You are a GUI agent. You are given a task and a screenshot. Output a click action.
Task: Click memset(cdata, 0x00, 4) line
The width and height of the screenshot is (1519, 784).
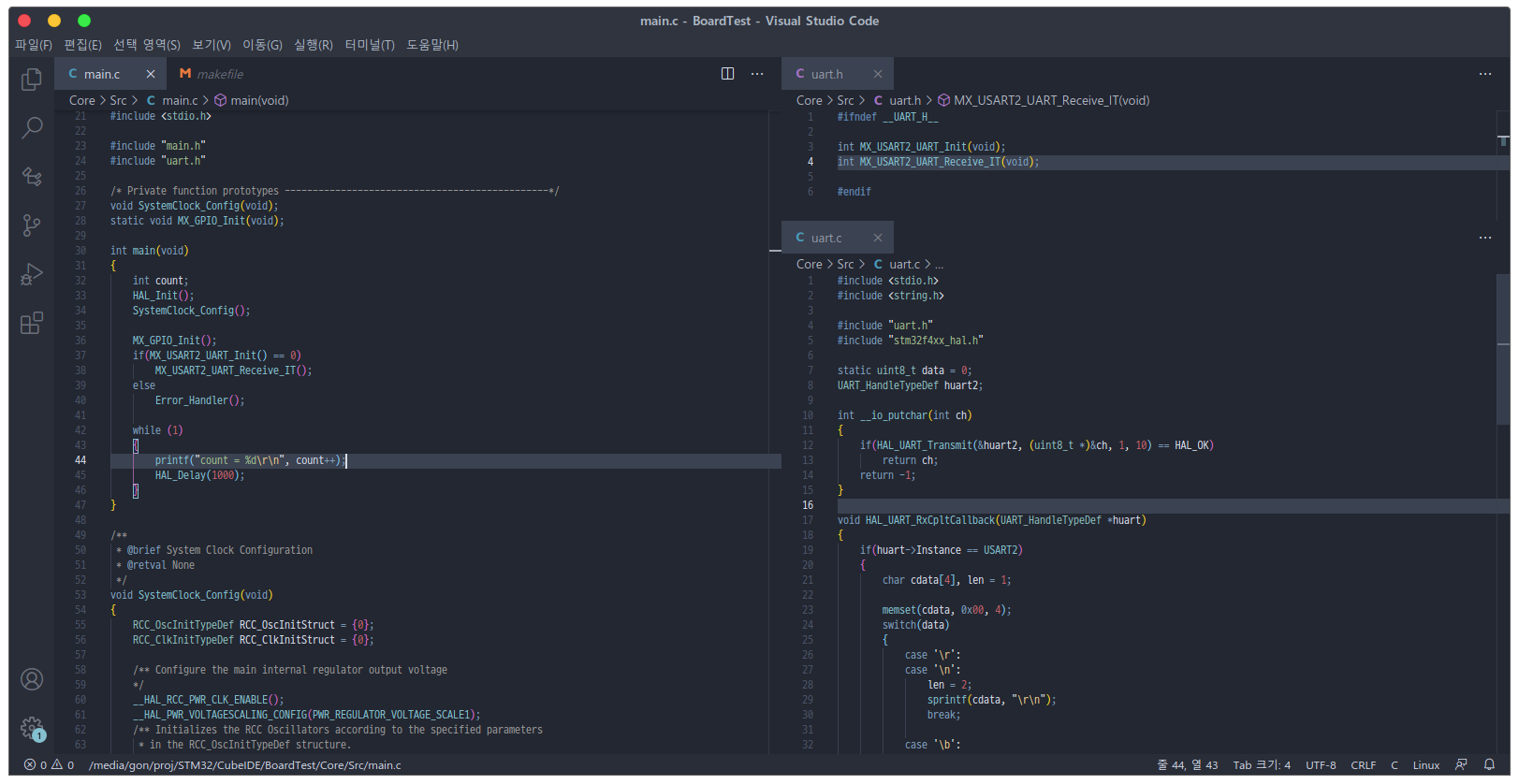946,610
